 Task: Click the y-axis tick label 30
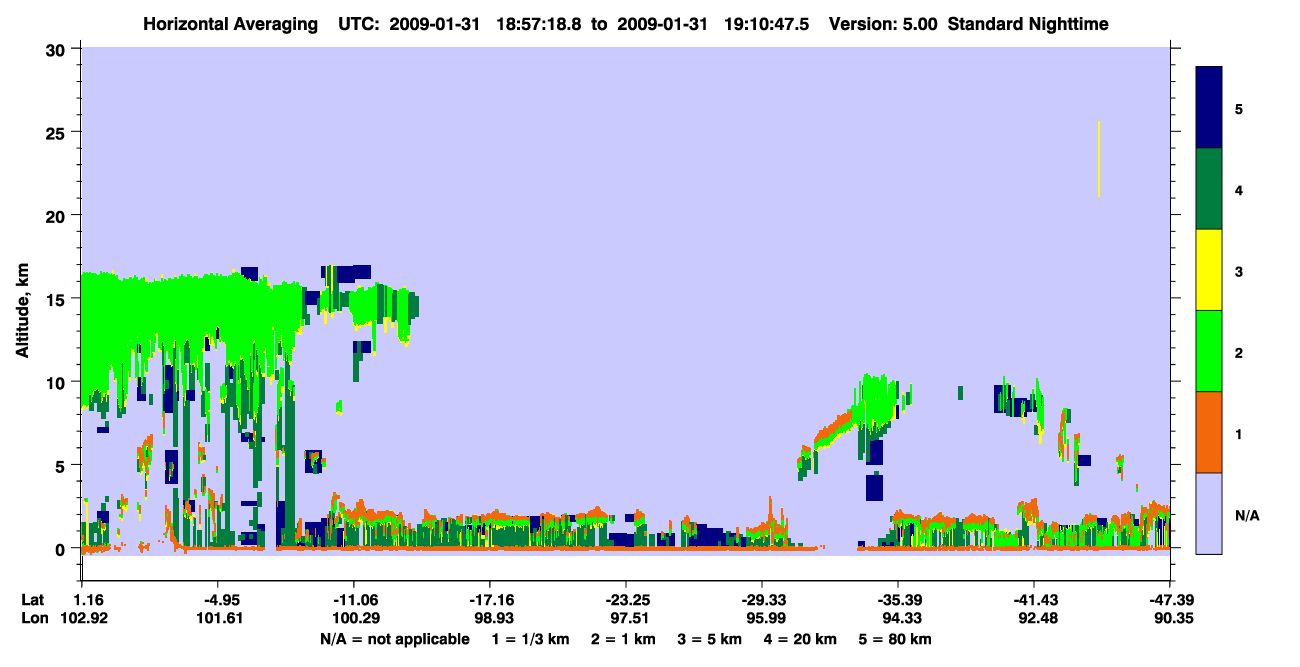57,49
